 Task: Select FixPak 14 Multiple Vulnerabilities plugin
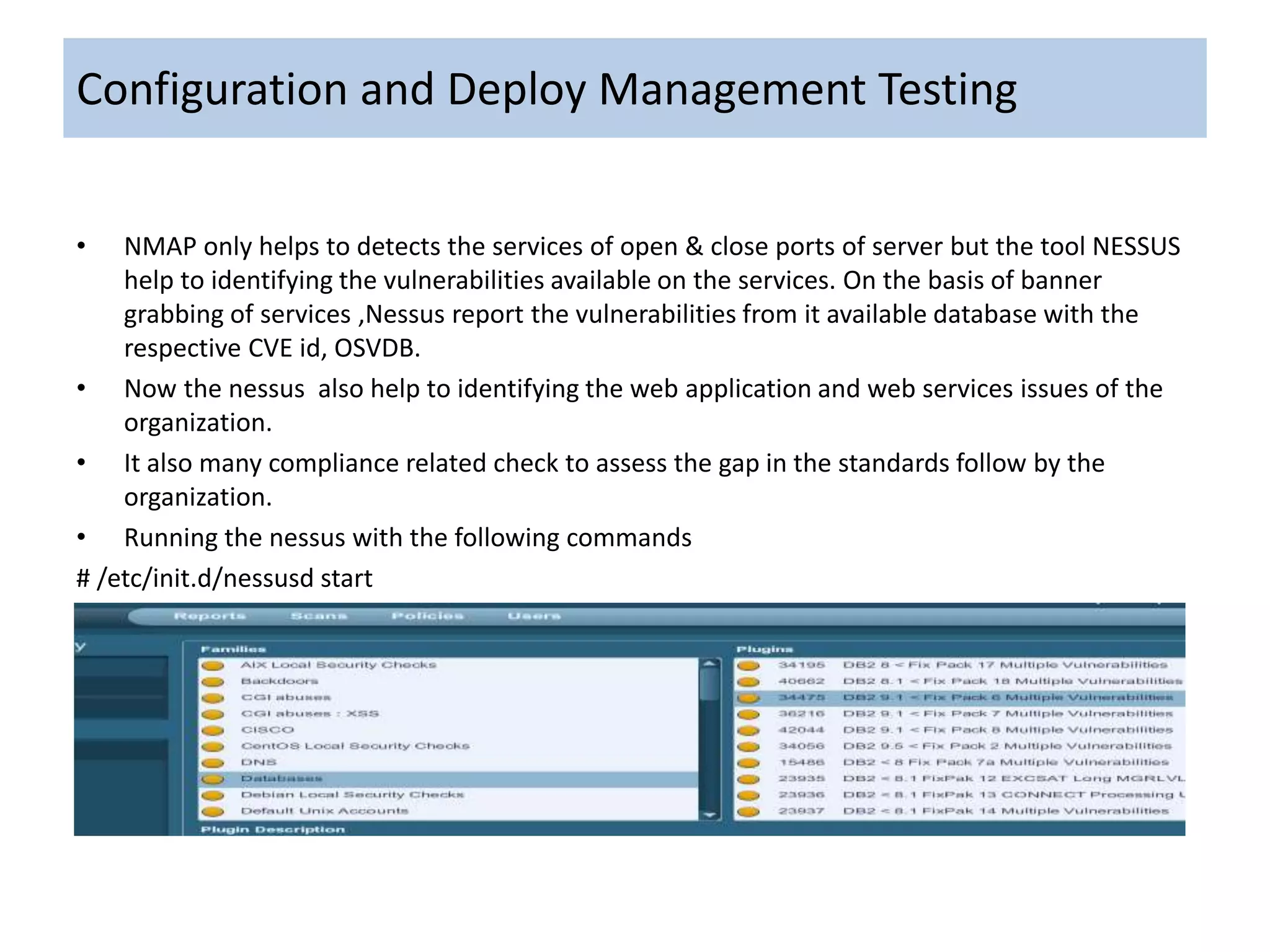click(x=960, y=811)
